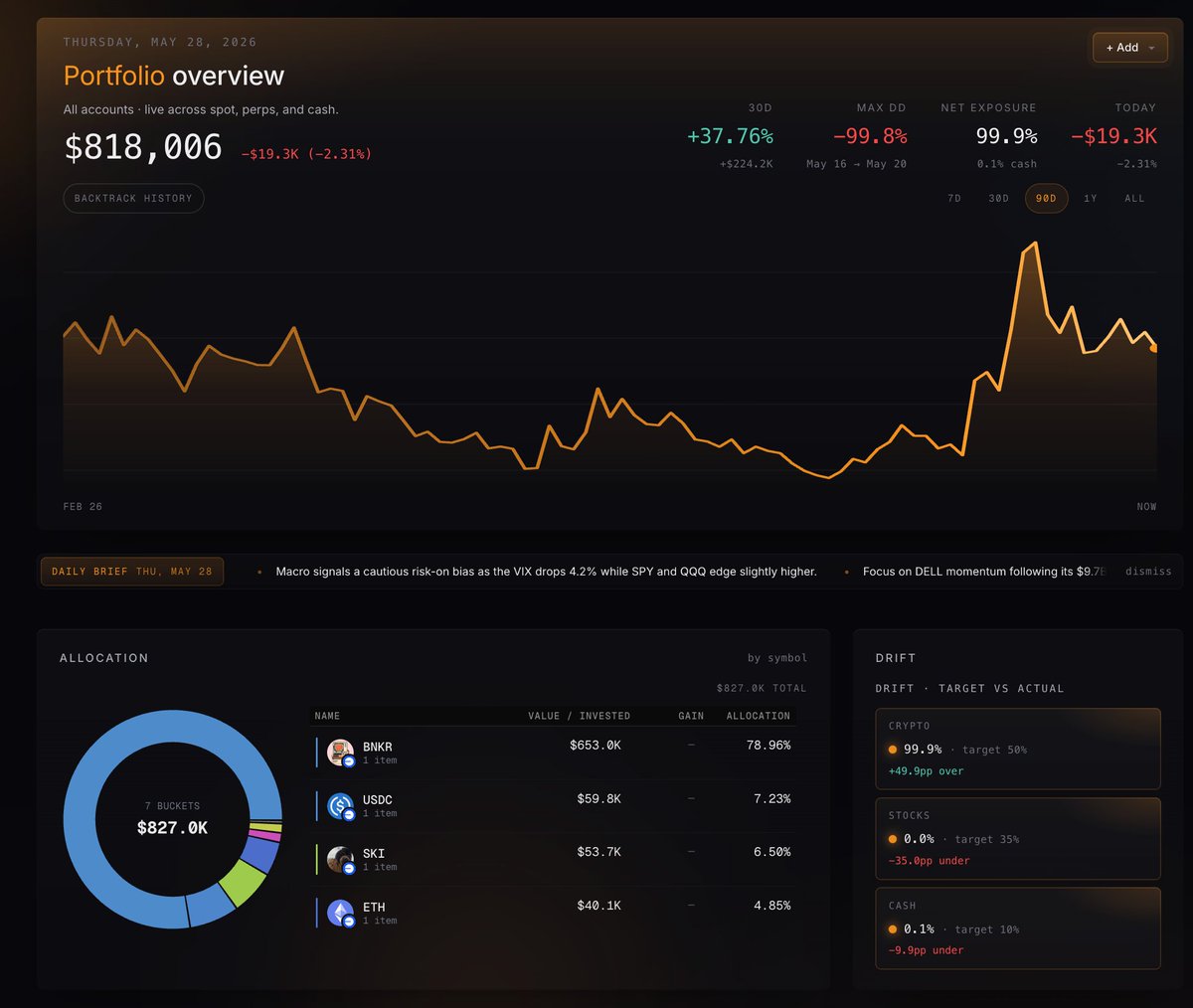This screenshot has width=1193, height=1008.
Task: Click the + Add button
Action: 1130,48
